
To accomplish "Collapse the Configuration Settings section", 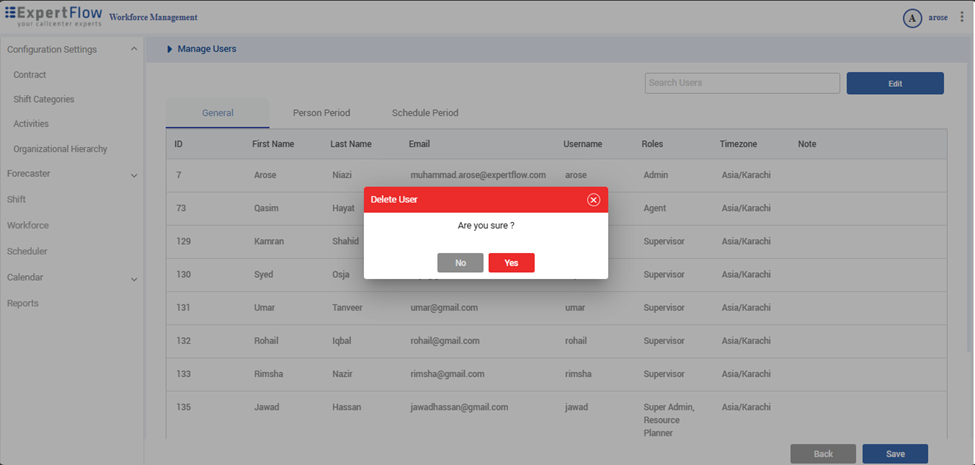I will 134,50.
